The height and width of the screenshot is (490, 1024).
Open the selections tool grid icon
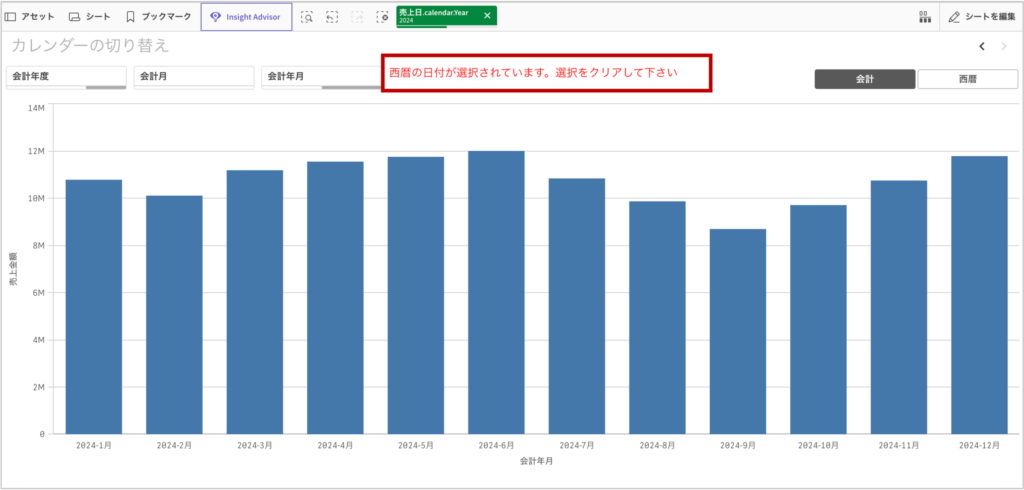(x=923, y=17)
